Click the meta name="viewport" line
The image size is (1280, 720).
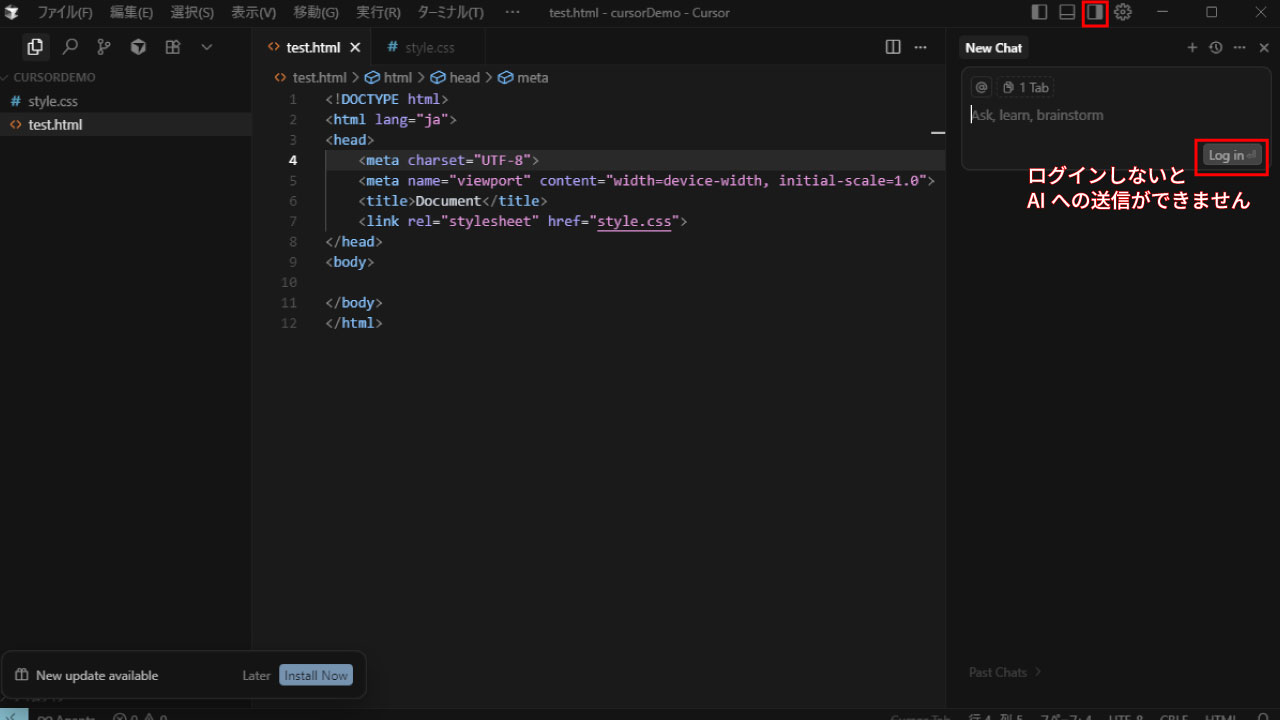click(x=646, y=181)
